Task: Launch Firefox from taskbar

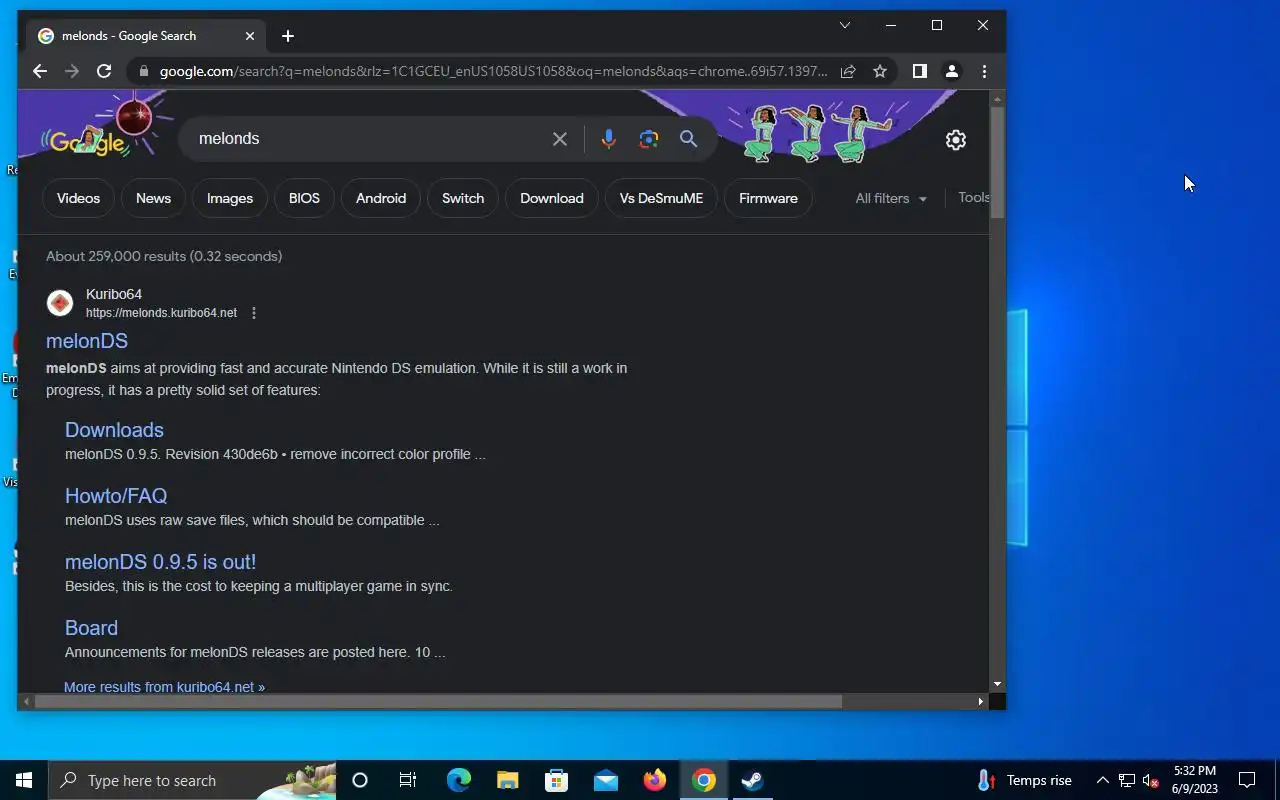Action: (x=654, y=780)
